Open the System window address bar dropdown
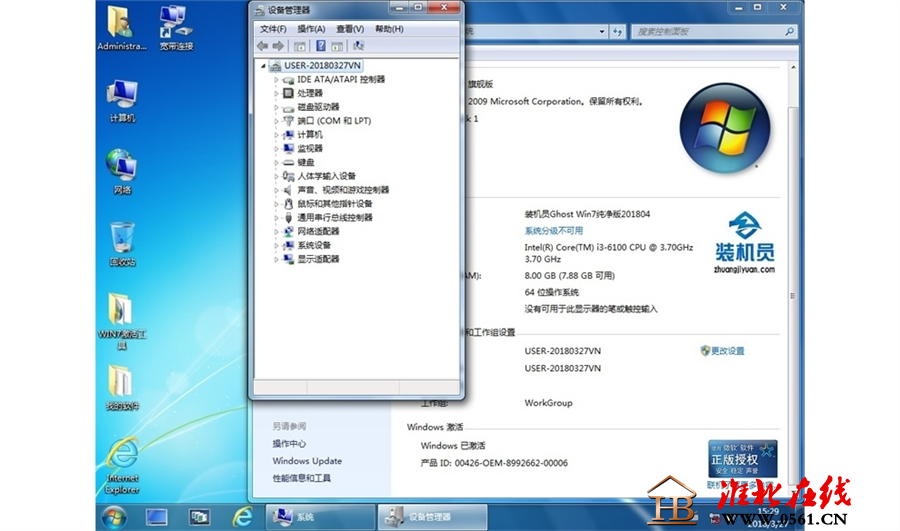The height and width of the screenshot is (531, 900). click(602, 32)
